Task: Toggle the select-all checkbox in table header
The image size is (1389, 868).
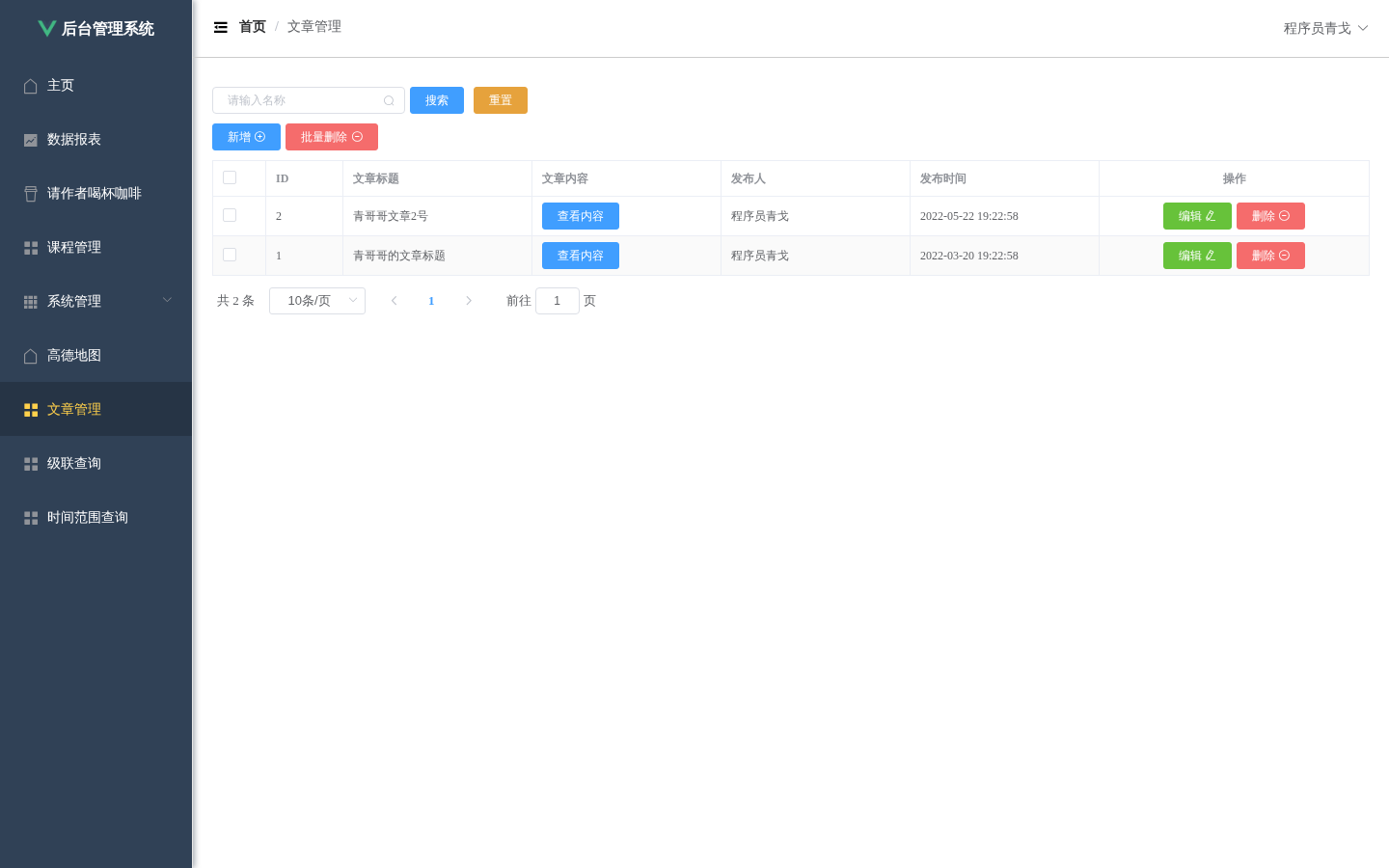Action: pyautogui.click(x=230, y=177)
